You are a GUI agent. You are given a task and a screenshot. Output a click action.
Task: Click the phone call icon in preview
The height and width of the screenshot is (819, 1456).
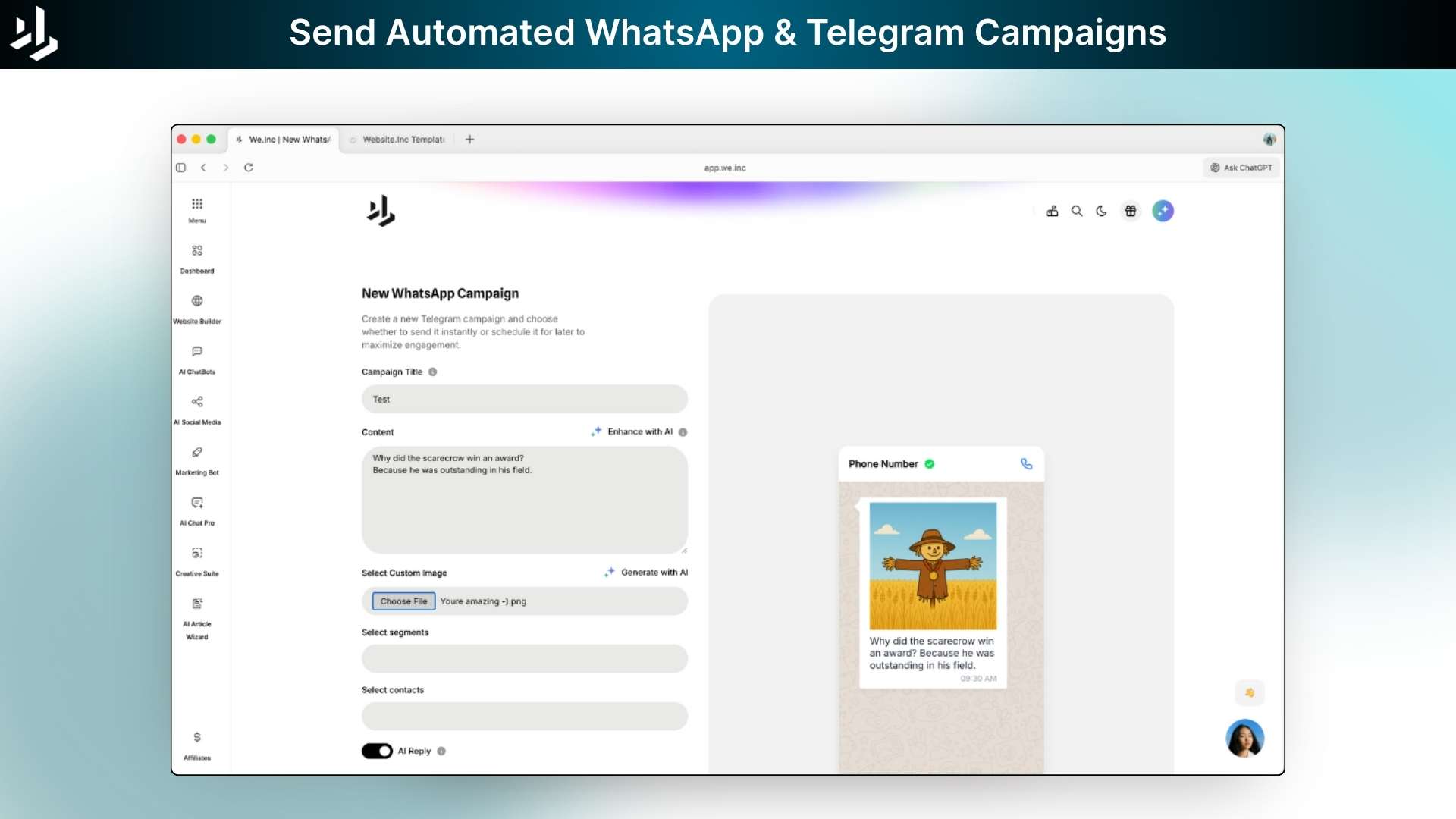click(x=1026, y=464)
